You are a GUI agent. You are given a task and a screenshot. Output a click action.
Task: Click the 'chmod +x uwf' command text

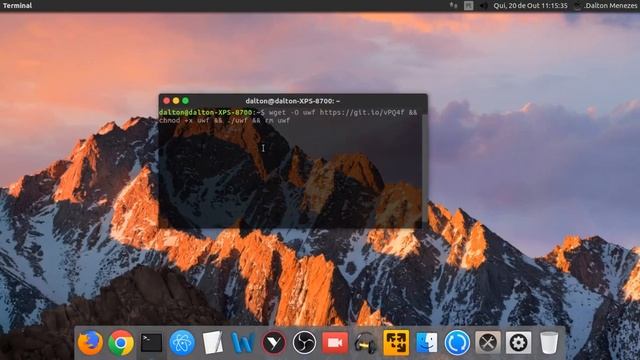pyautogui.click(x=184, y=120)
